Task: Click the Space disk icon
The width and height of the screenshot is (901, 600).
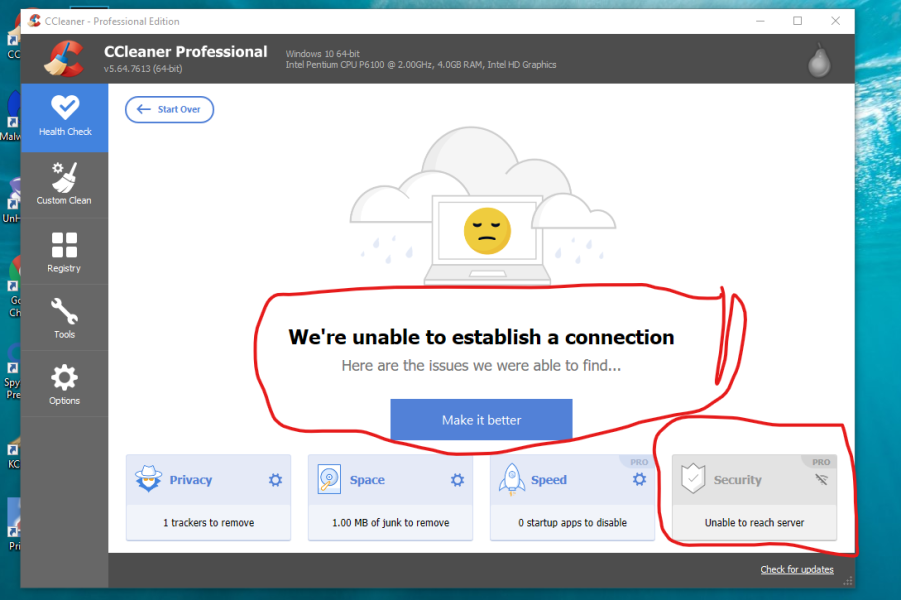Action: (329, 479)
